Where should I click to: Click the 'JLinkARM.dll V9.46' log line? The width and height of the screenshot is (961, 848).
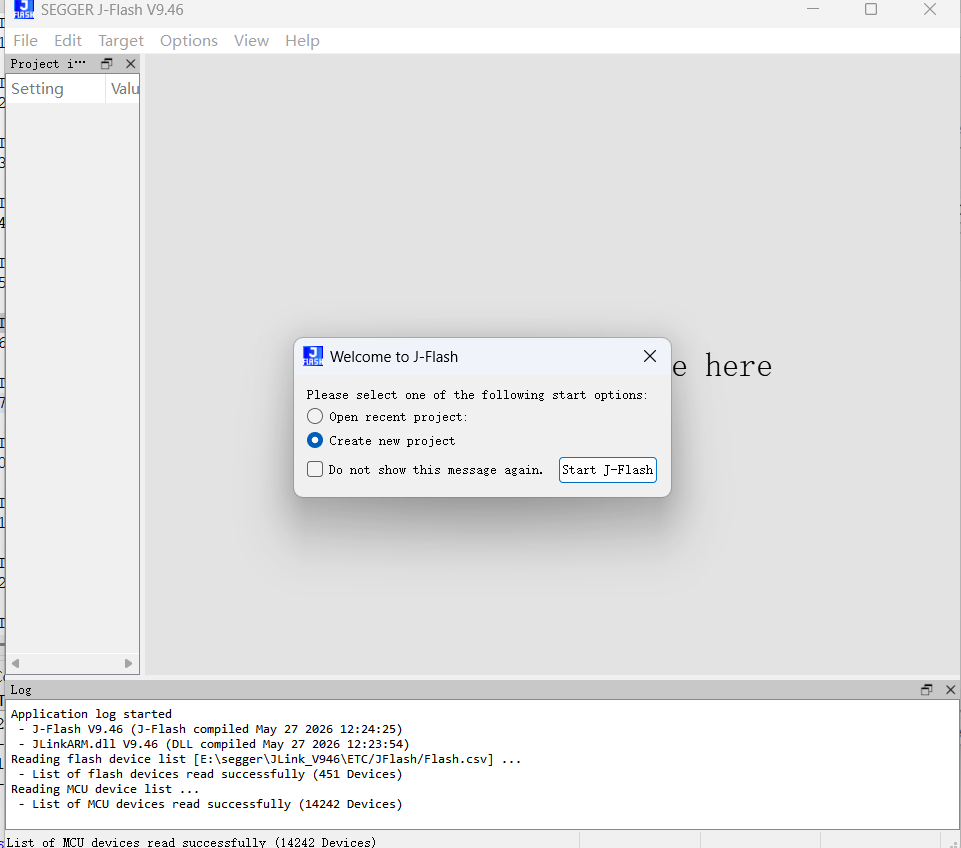pos(214,744)
